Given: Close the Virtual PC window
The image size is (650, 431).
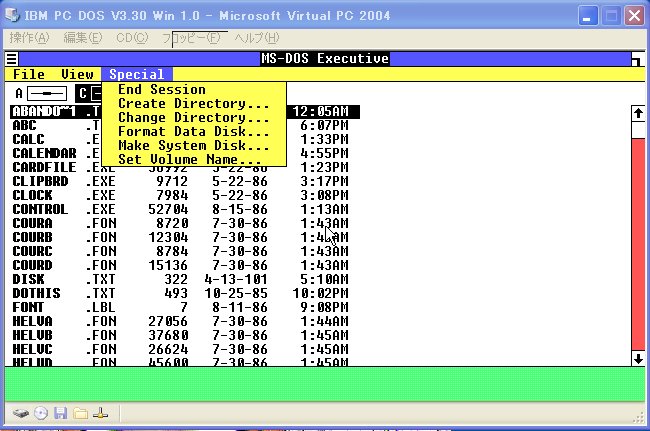Looking at the screenshot, I should (635, 16).
